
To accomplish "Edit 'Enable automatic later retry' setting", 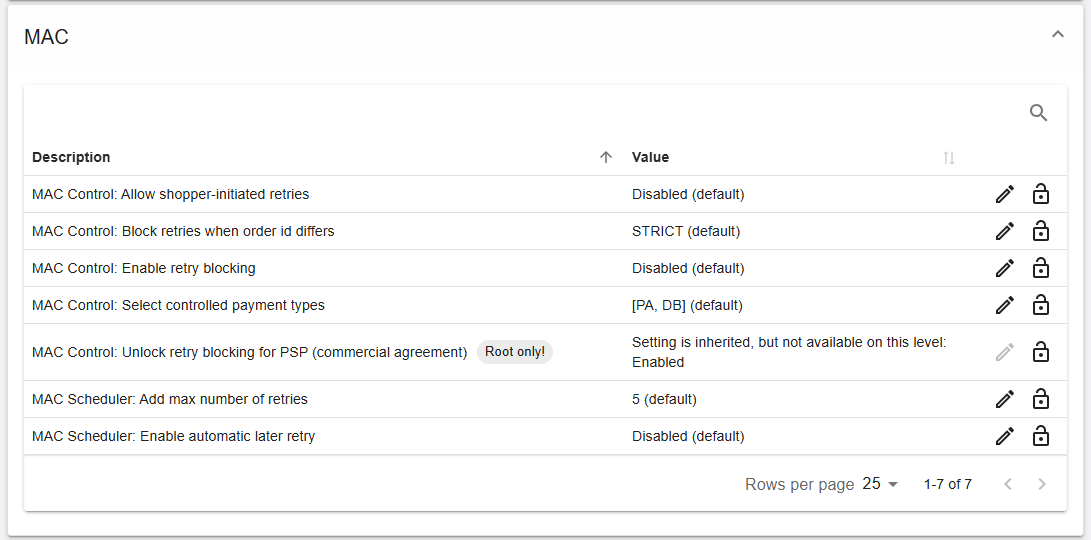I will (x=1005, y=436).
